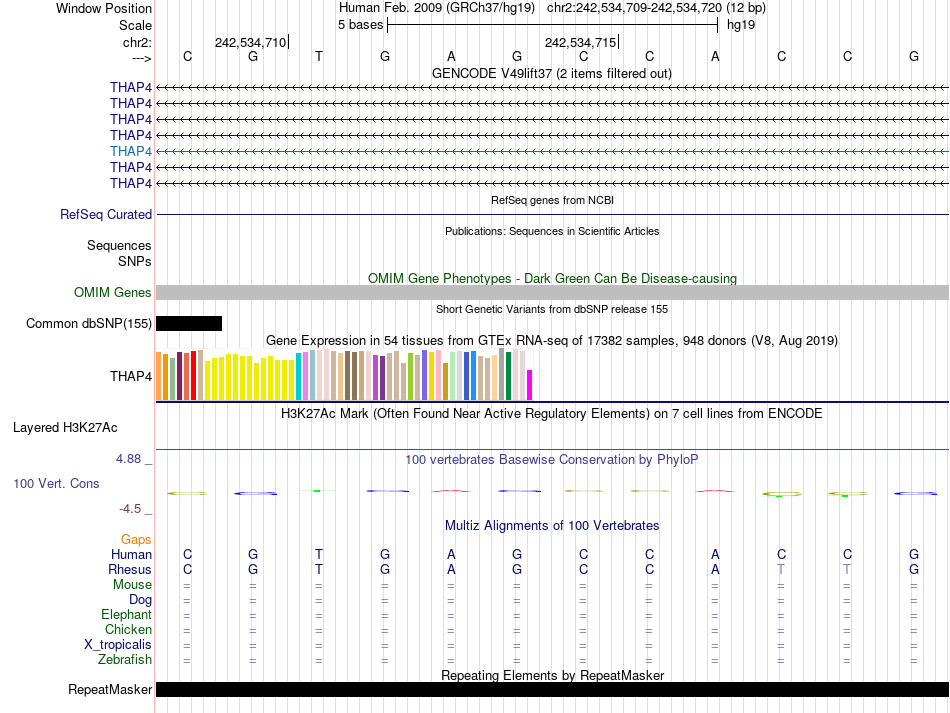Click the Common dbSNP(155) track label
The width and height of the screenshot is (950, 713).
click(x=89, y=323)
